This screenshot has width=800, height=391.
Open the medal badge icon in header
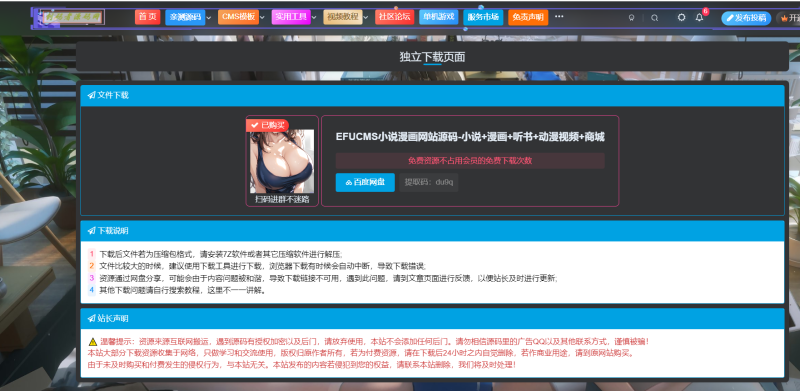pyautogui.click(x=631, y=17)
